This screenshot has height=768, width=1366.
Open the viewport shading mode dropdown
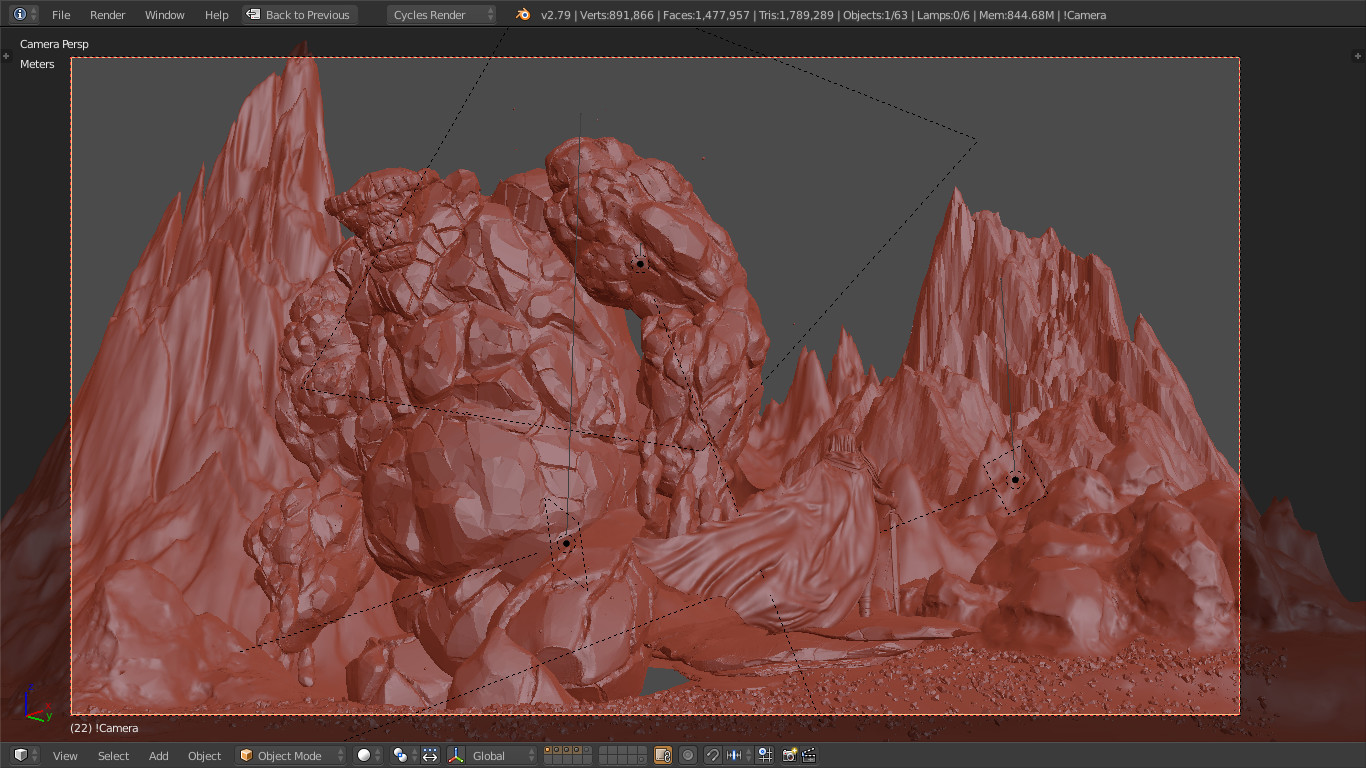coord(368,756)
